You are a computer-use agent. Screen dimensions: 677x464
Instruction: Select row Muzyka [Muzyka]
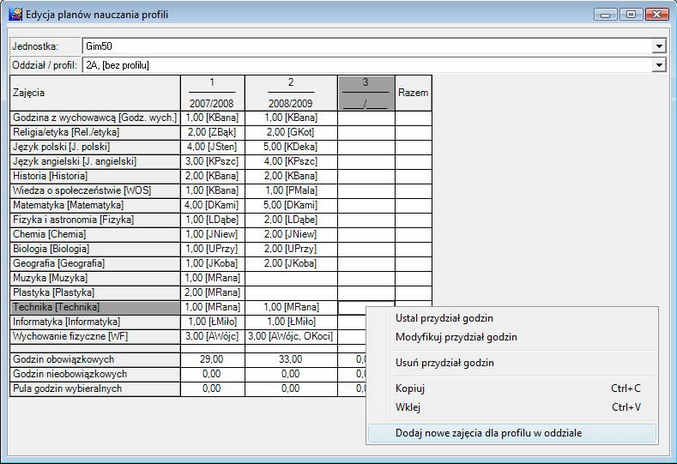point(95,278)
